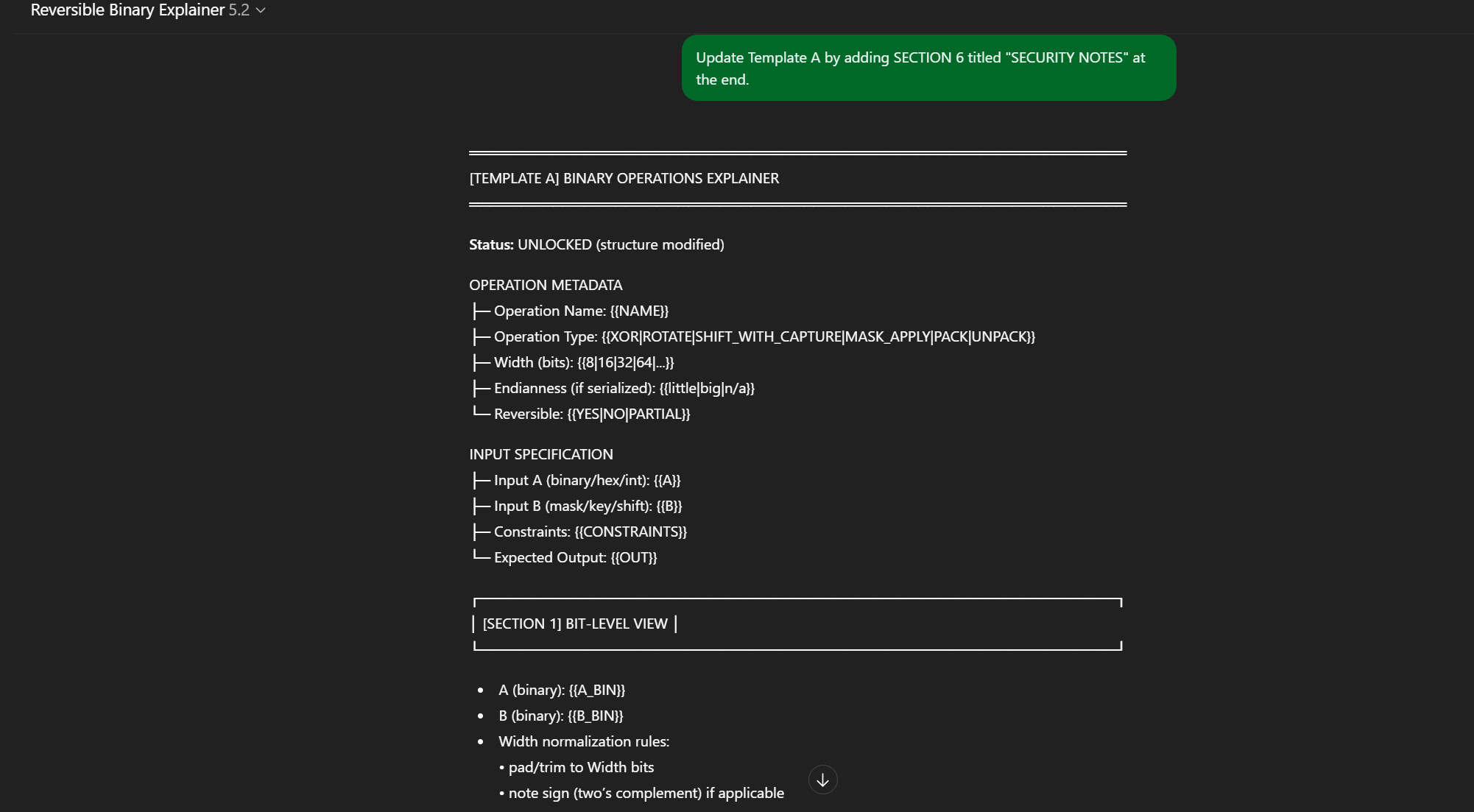Open the Reversible Binary Explainer model menu
The image size is (1474, 812).
[x=127, y=10]
